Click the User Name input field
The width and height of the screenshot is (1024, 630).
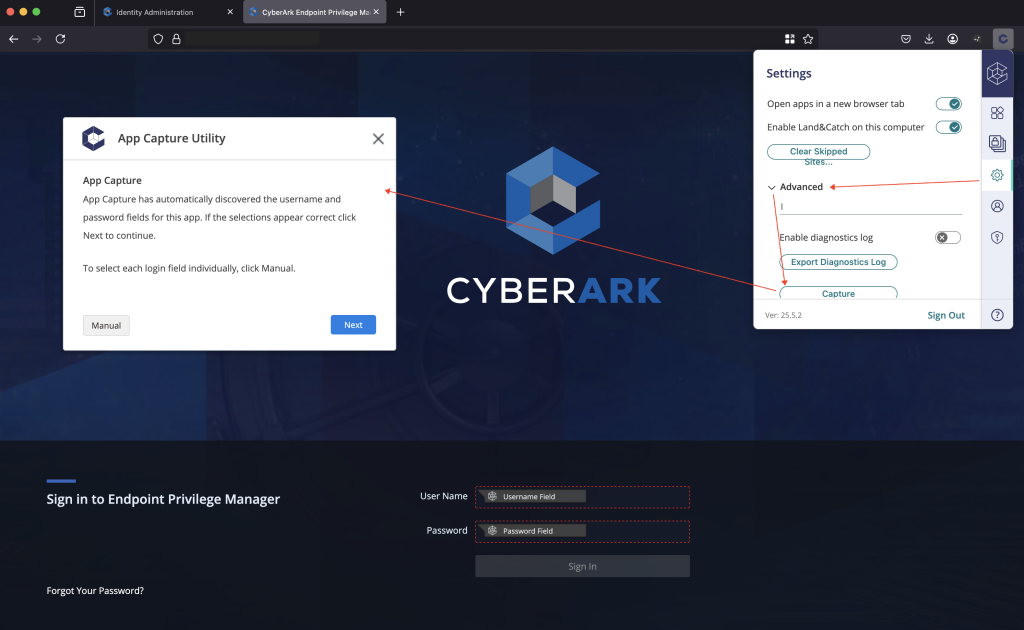click(583, 497)
